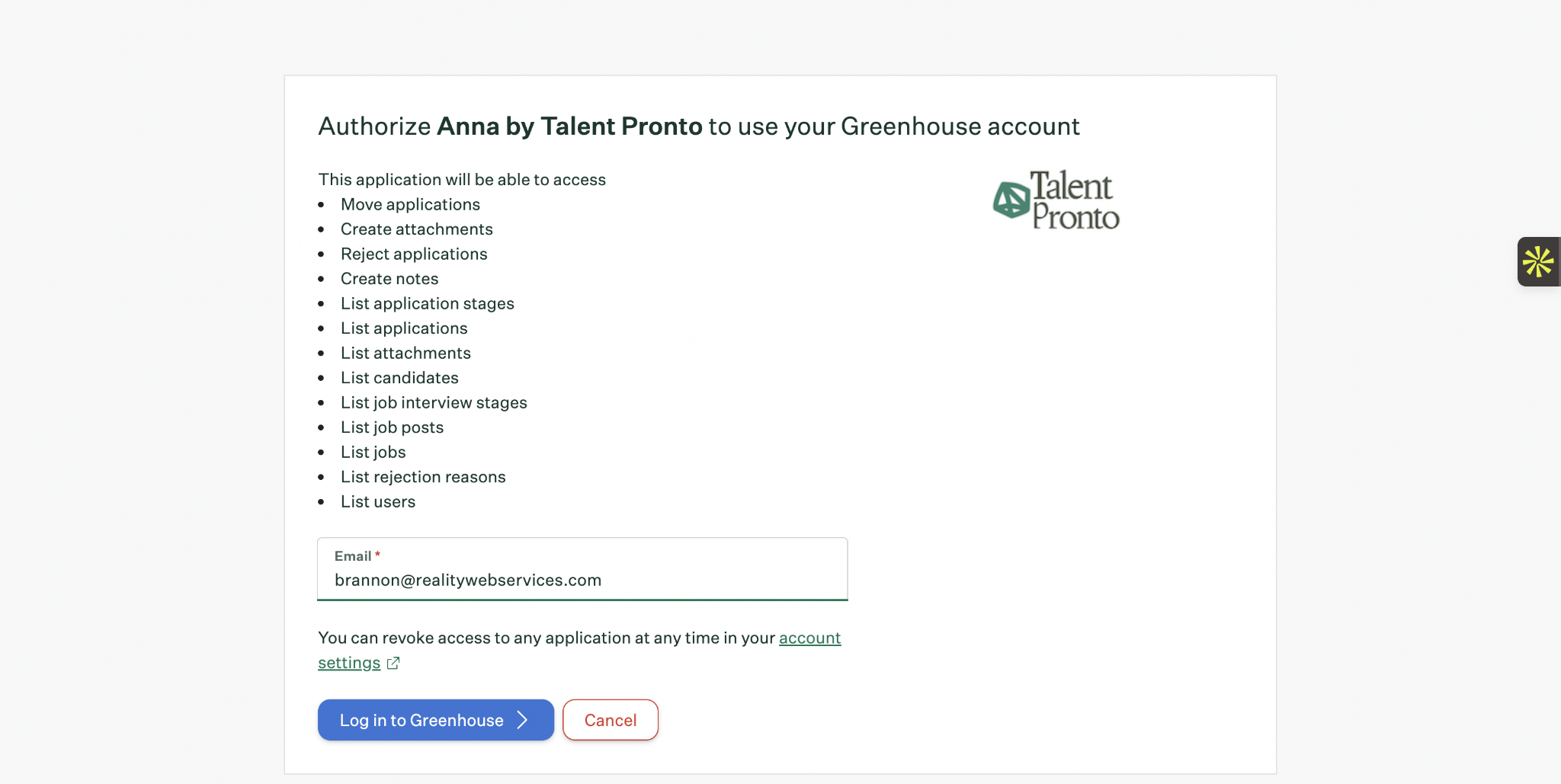Click the 'List users' permission item
Screen dimensions: 1561x784
[x=378, y=501]
